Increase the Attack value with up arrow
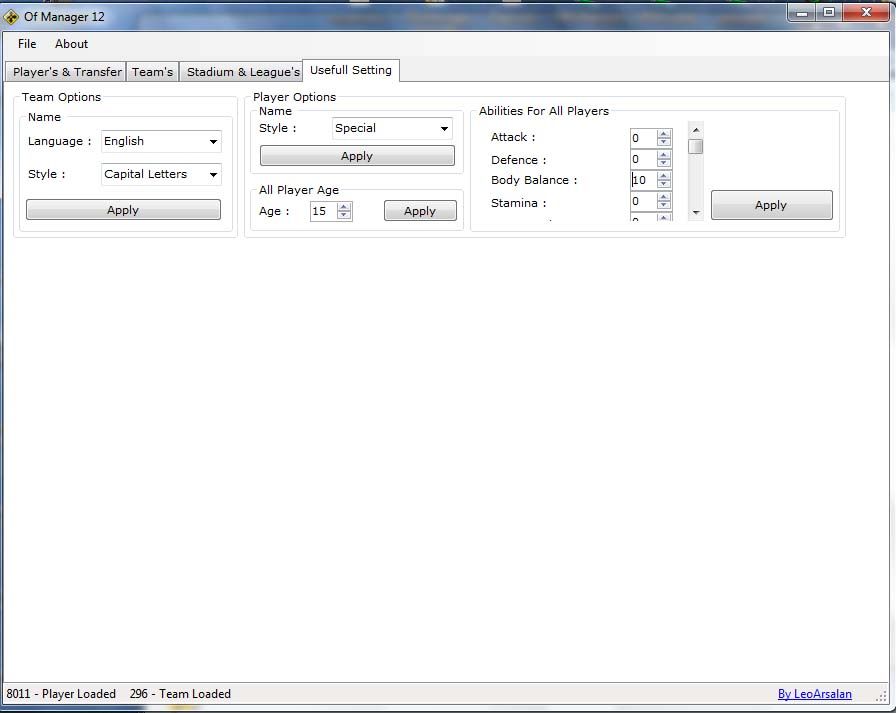 pos(664,133)
